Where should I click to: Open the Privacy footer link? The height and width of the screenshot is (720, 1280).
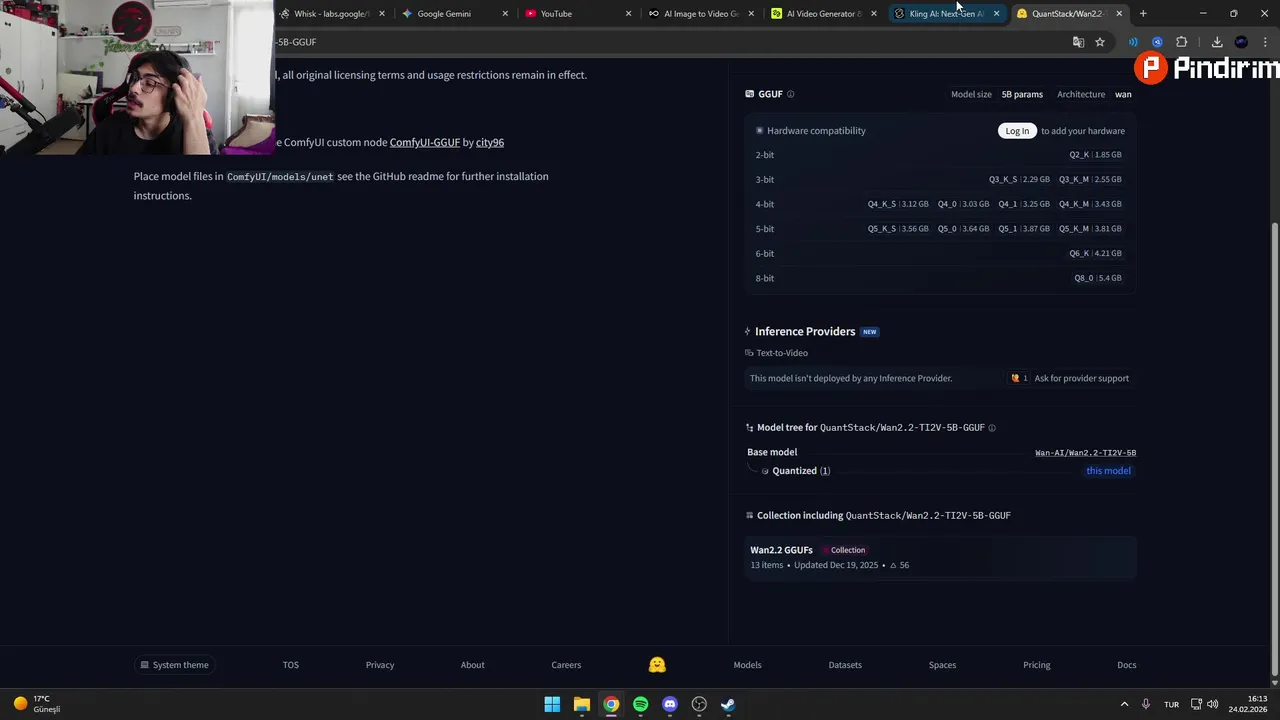(380, 665)
